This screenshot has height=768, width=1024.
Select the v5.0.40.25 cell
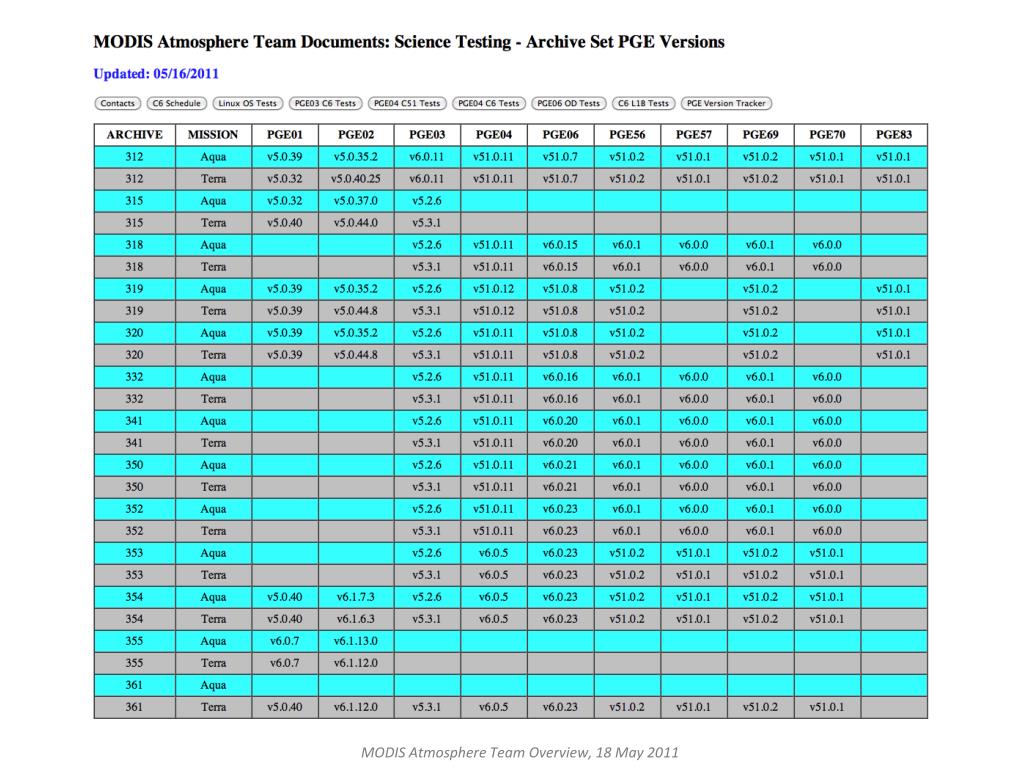tap(356, 179)
